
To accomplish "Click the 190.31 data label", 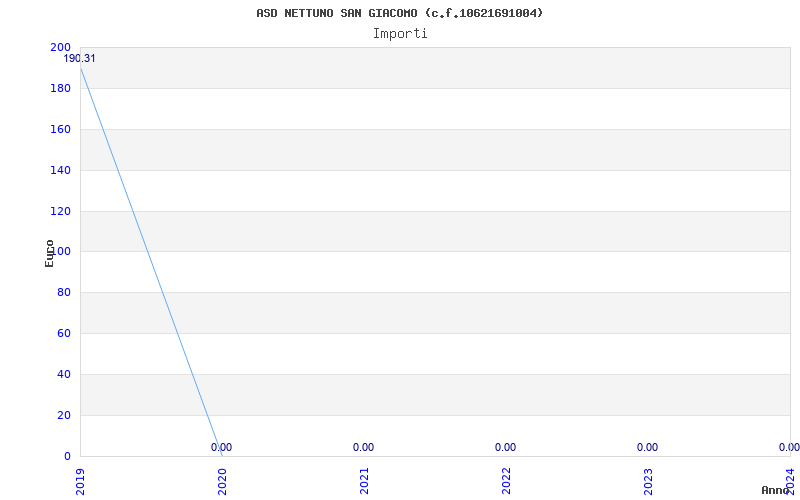I will coord(79,59).
